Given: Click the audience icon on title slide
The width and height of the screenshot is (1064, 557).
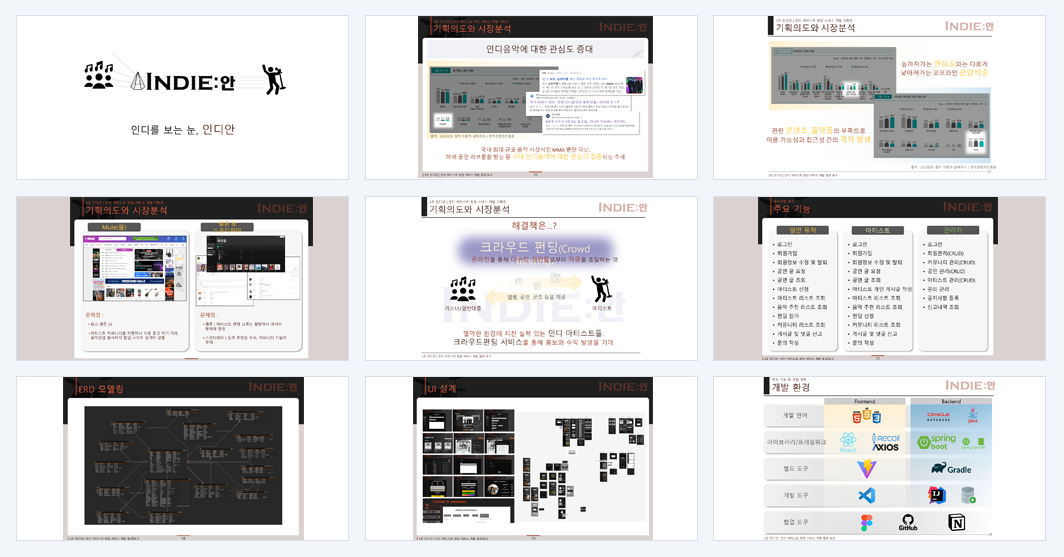Looking at the screenshot, I should (99, 75).
